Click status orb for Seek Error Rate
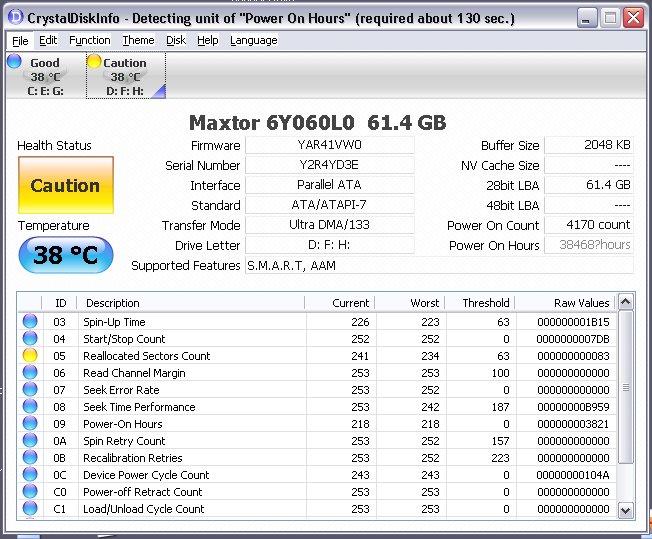652x539 pixels. click(x=30, y=389)
